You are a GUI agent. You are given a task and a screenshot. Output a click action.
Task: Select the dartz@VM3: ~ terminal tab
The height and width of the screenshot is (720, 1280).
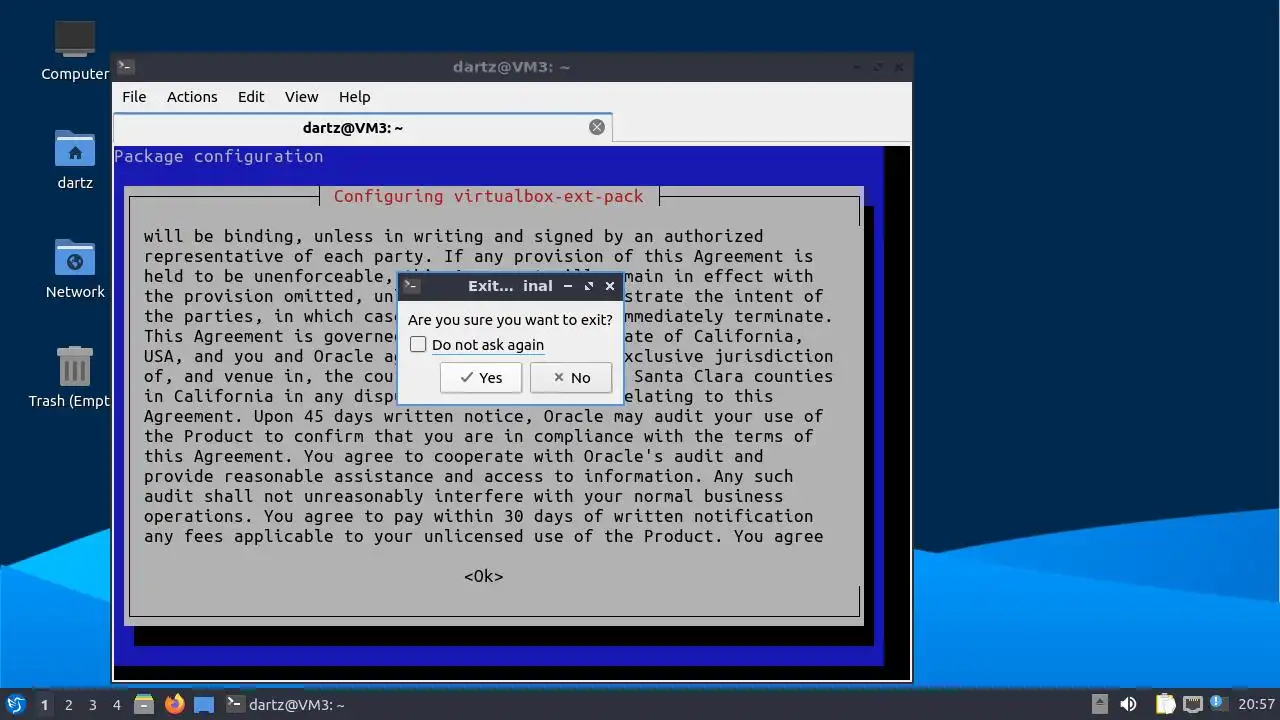pos(362,127)
